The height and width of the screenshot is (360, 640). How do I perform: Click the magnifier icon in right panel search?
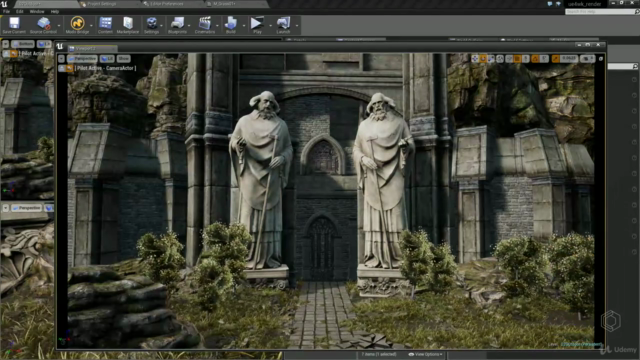tap(635, 66)
